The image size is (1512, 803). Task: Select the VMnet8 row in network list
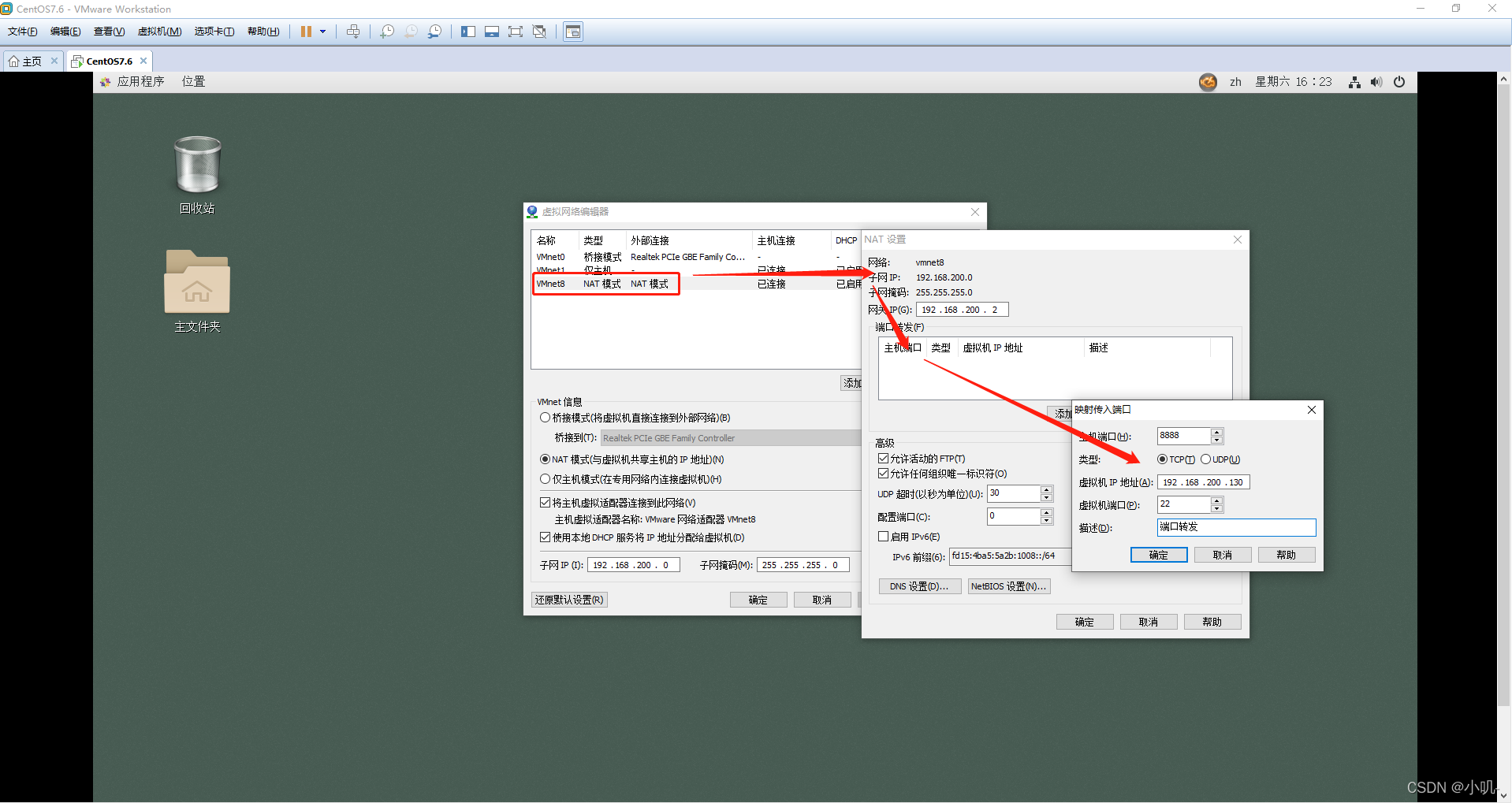click(698, 284)
